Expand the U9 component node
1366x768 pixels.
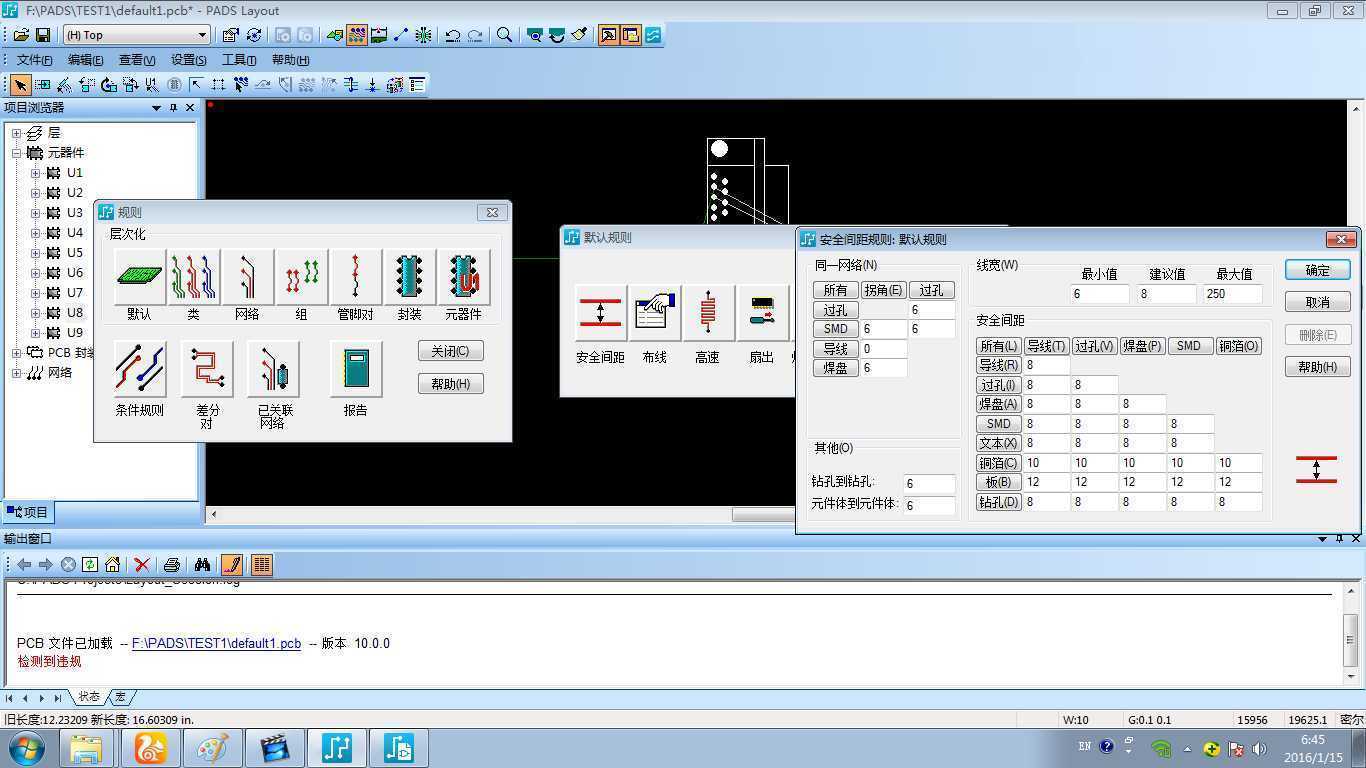click(x=35, y=333)
